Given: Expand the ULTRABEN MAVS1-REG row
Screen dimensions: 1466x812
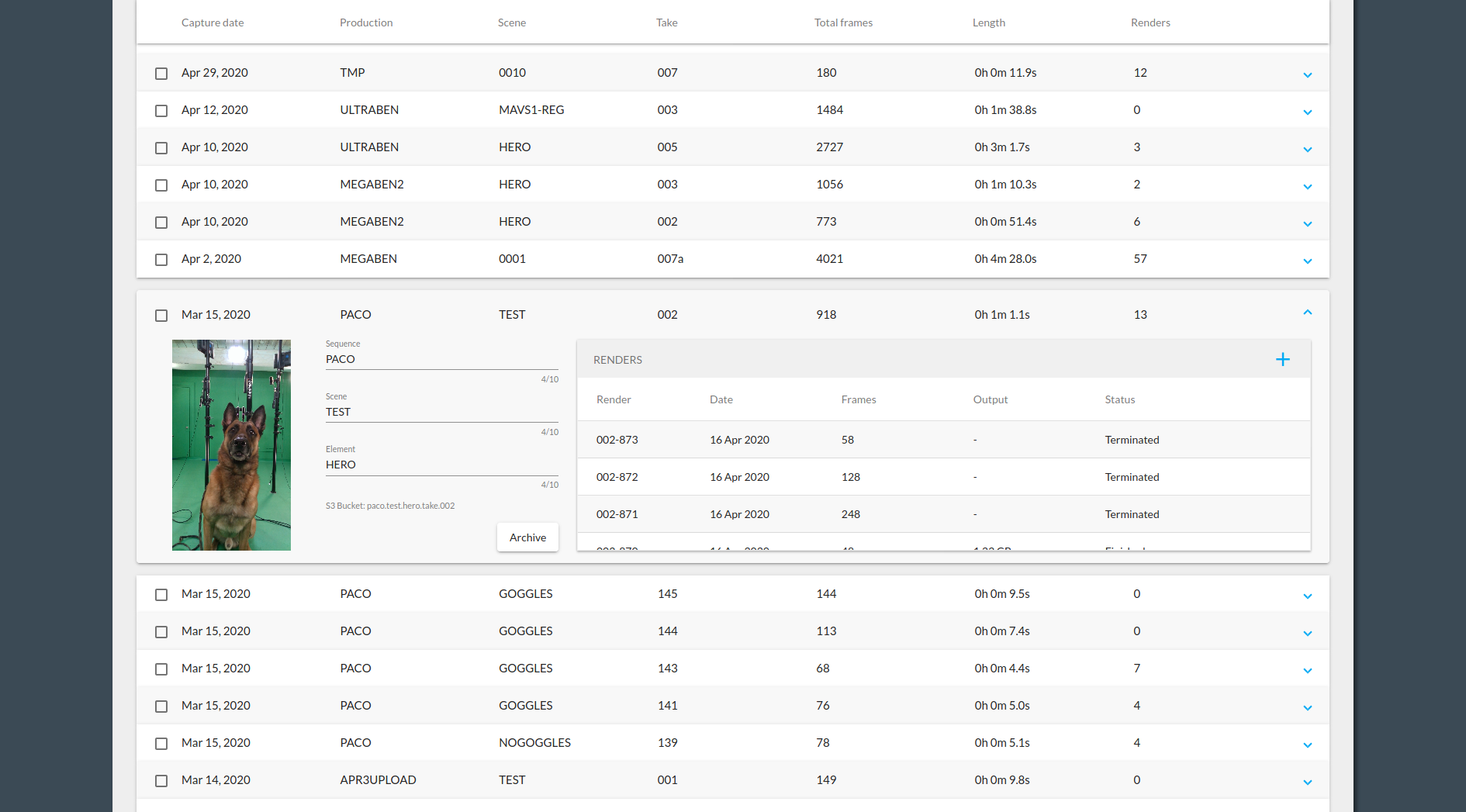Looking at the screenshot, I should click(x=1307, y=112).
